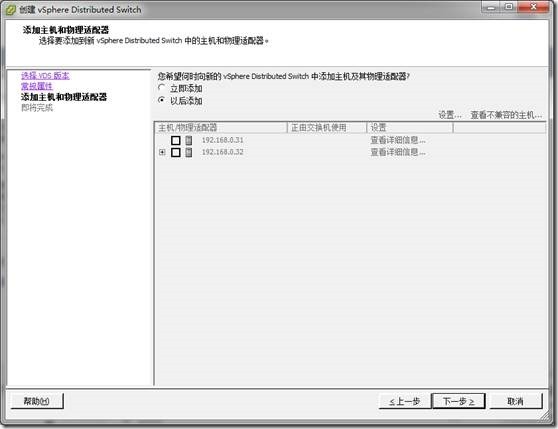The height and width of the screenshot is (429, 558).
Task: Cancel the wizard with 取消
Action: pos(516,401)
